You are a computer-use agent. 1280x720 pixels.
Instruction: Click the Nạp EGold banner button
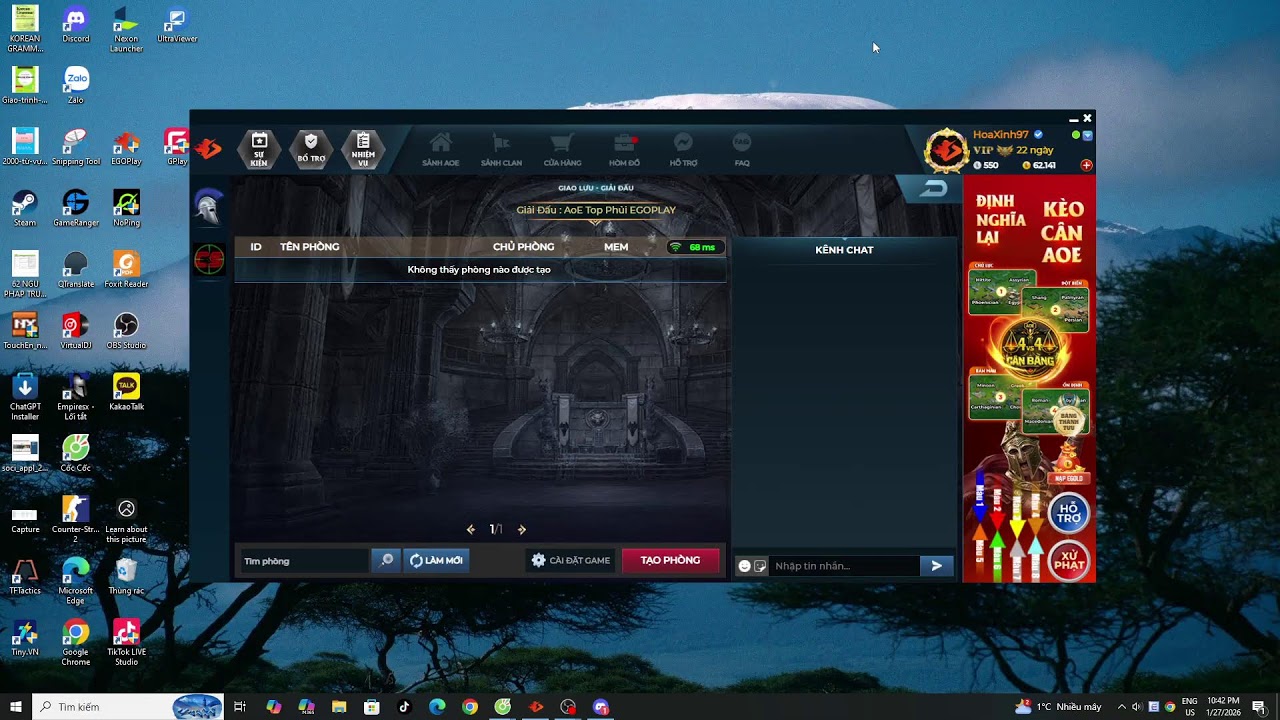pos(1069,479)
